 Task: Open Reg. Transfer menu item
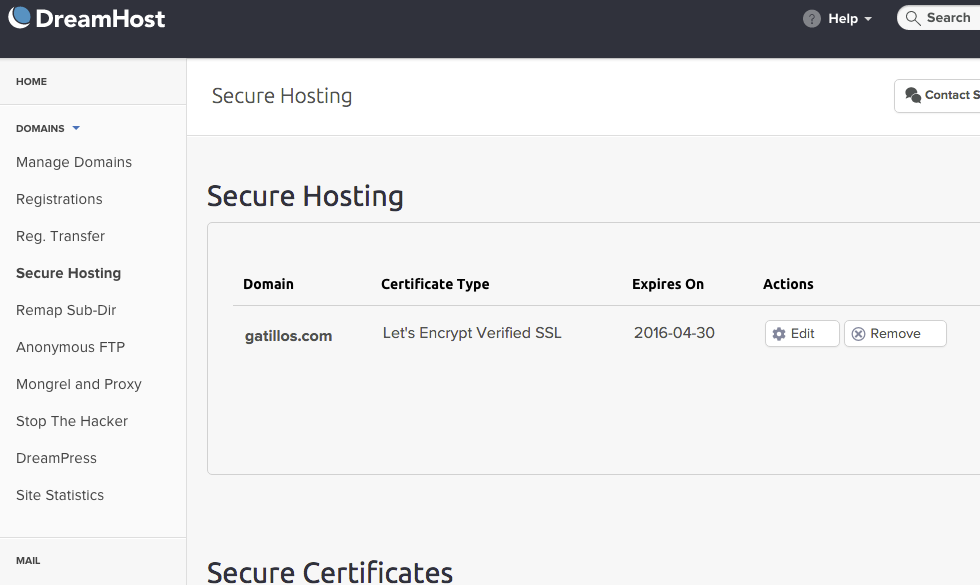60,236
